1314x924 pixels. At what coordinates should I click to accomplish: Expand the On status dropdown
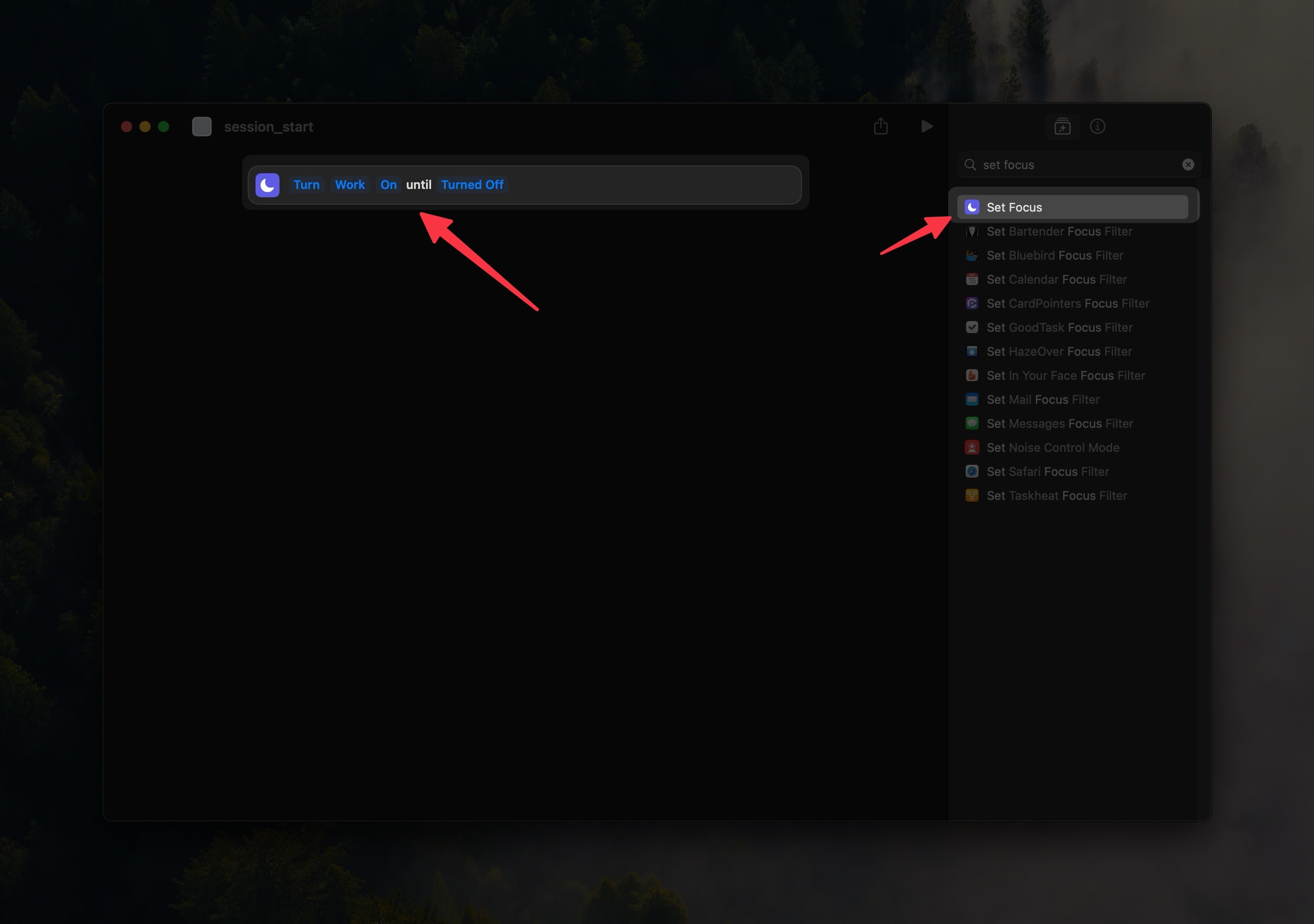[389, 184]
